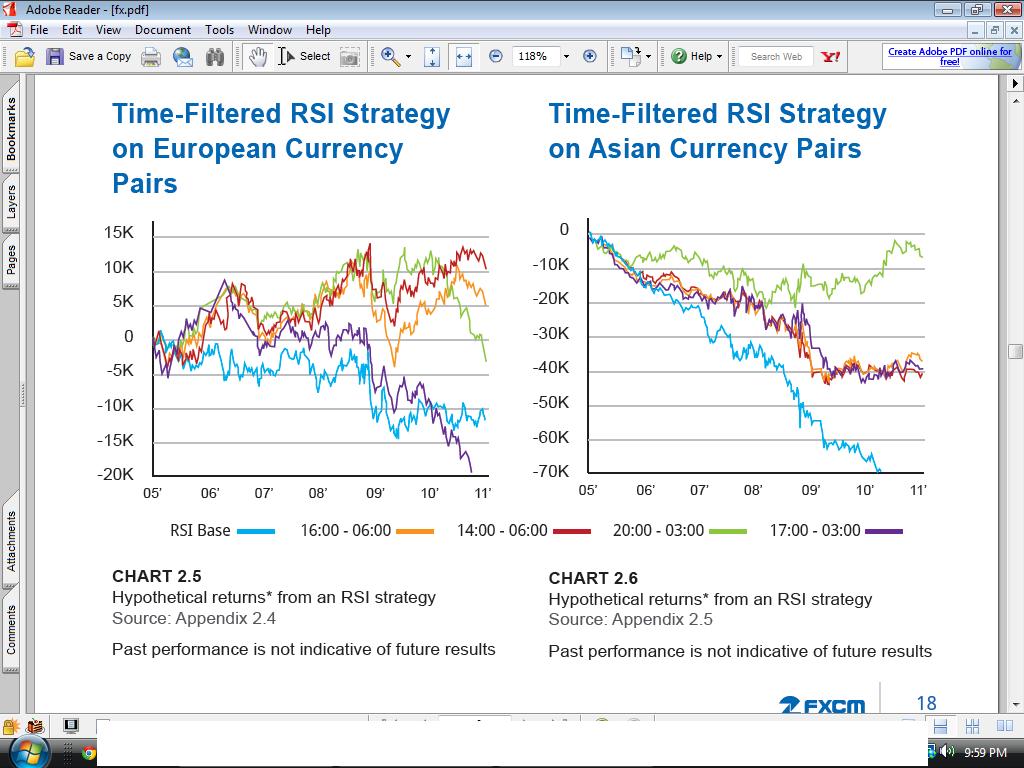Image resolution: width=1024 pixels, height=768 pixels.
Task: Click the Source: Appendix 2.5 text
Action: pos(630,619)
